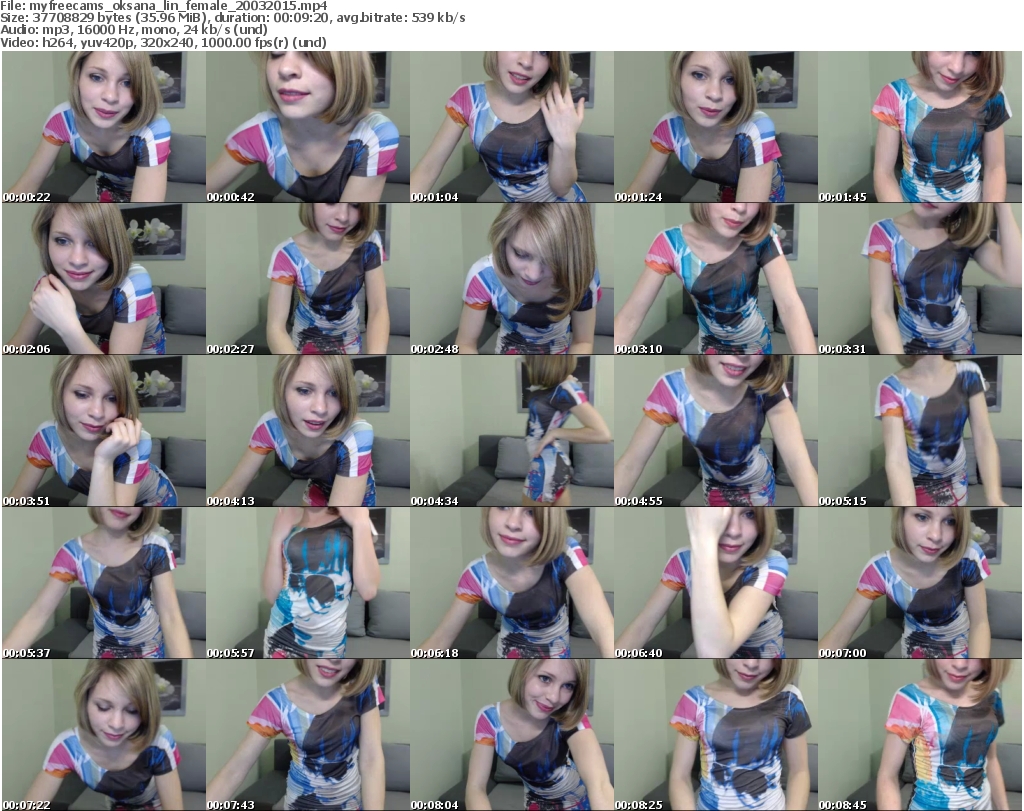Image resolution: width=1024 pixels, height=811 pixels.
Task: Open the frame stamped 00:03:31
Action: tap(920, 279)
